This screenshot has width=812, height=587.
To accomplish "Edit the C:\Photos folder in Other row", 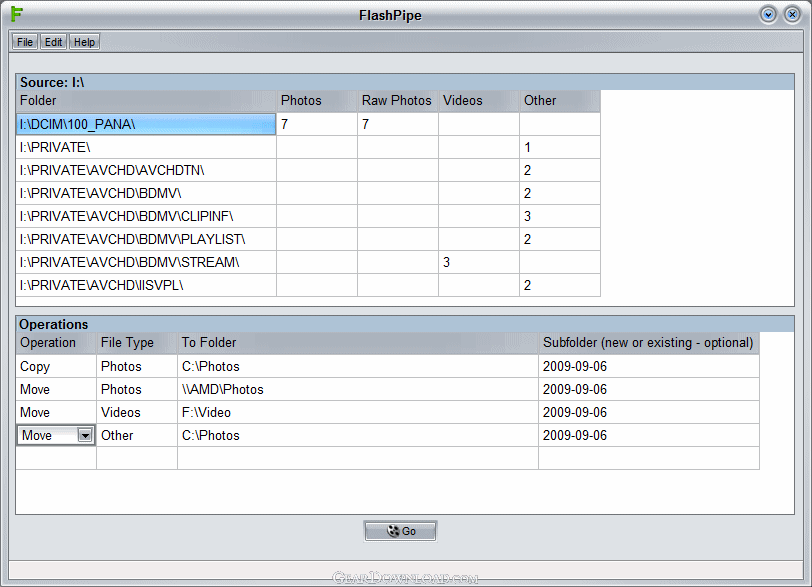I will point(358,435).
